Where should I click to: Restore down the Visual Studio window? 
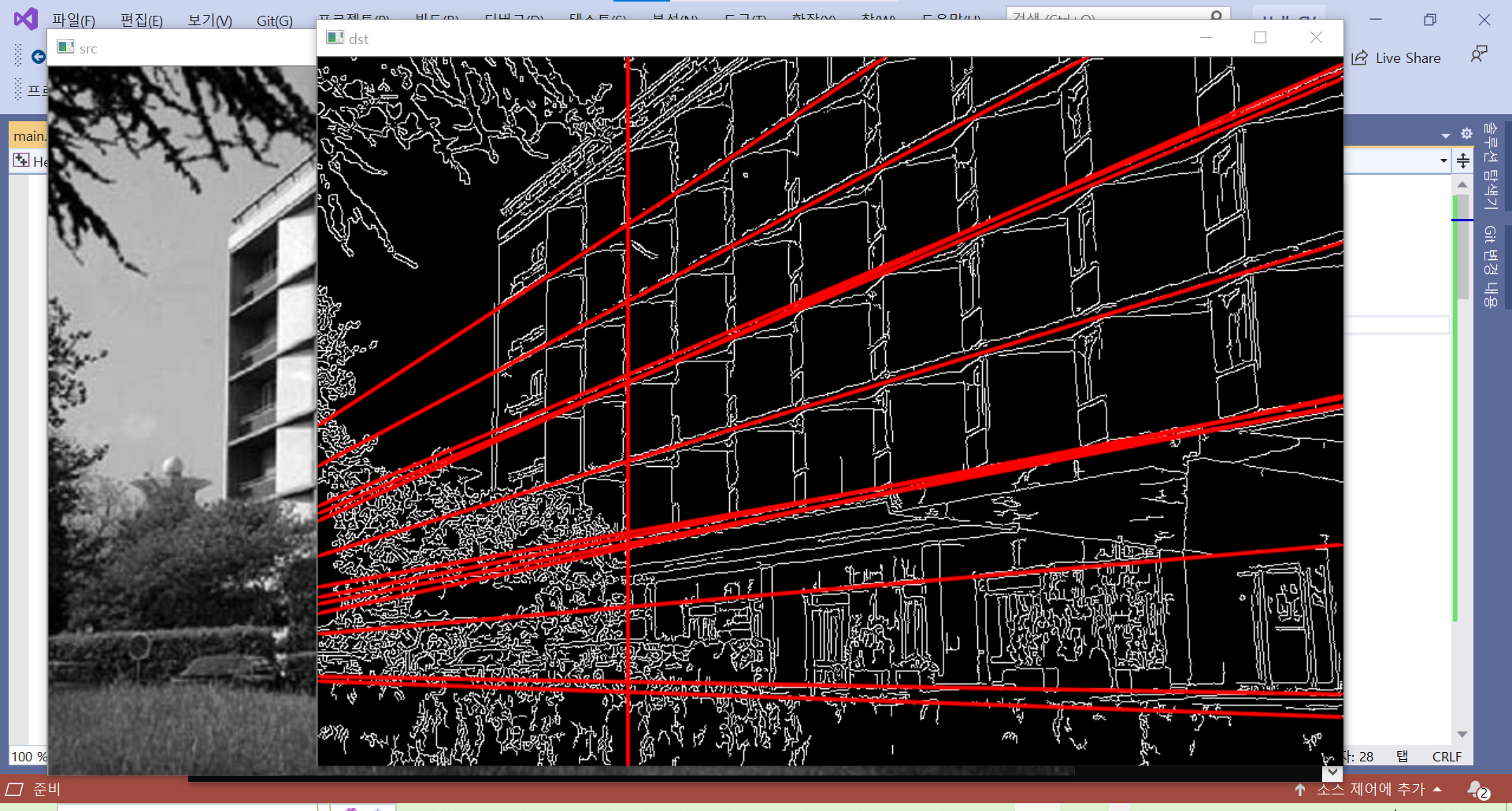[x=1430, y=20]
